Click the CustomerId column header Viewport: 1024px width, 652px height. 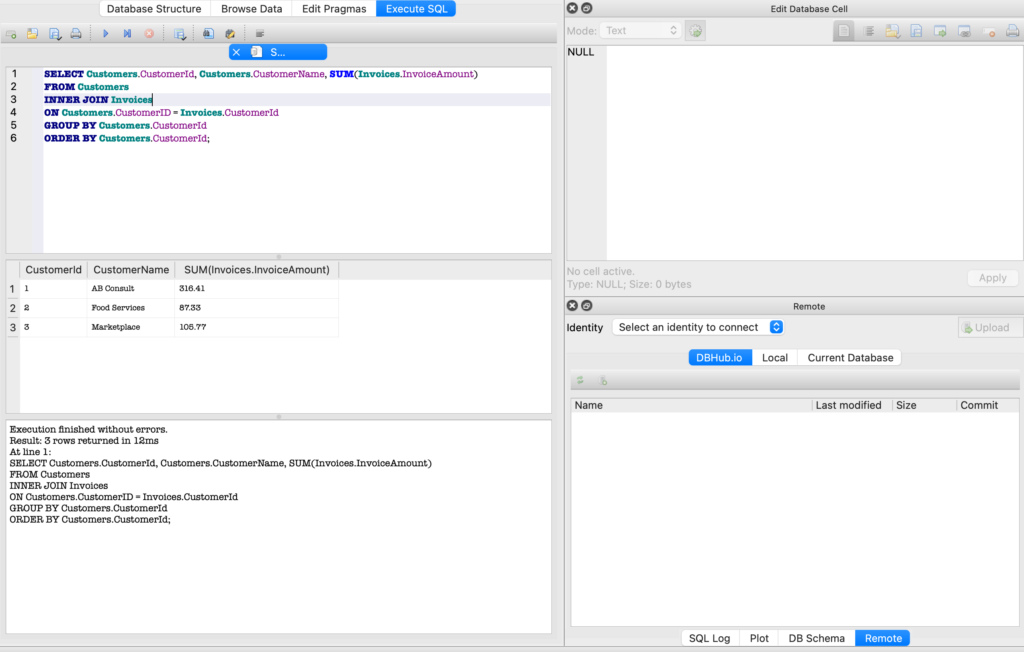[x=54, y=270]
